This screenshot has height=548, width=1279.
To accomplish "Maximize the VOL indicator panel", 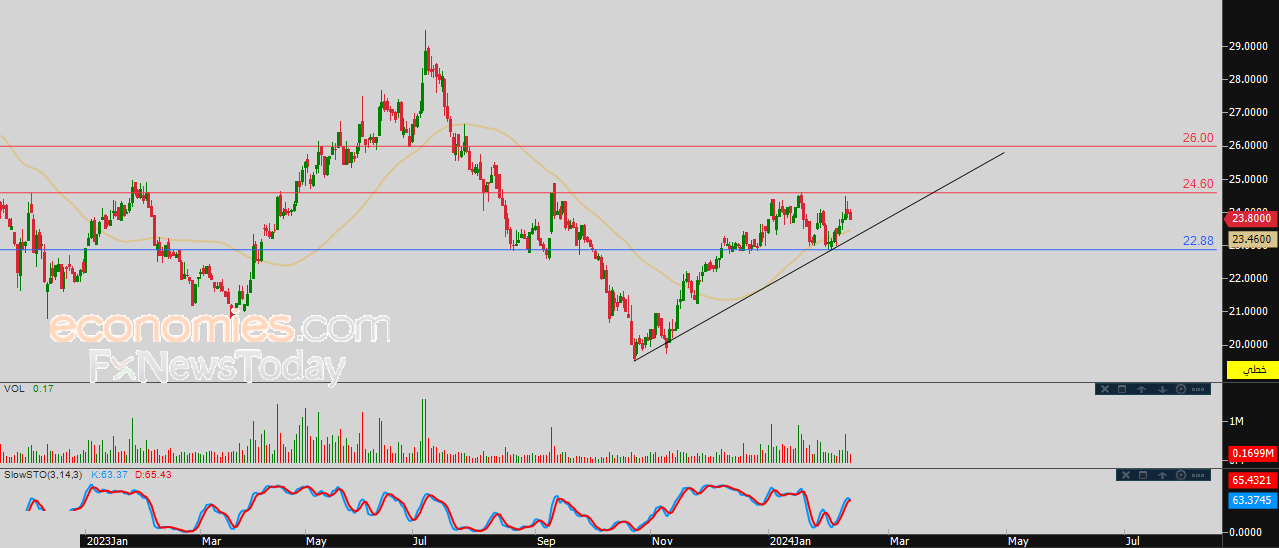I will [1122, 389].
